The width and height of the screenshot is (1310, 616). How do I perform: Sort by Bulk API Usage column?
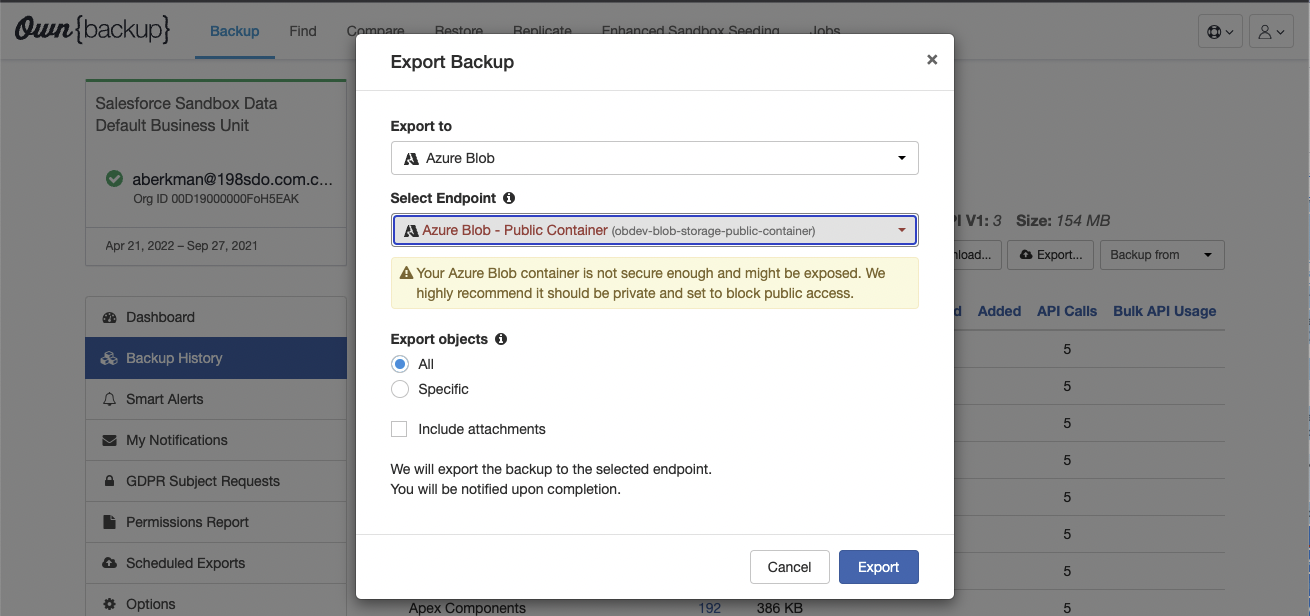[x=1165, y=311]
